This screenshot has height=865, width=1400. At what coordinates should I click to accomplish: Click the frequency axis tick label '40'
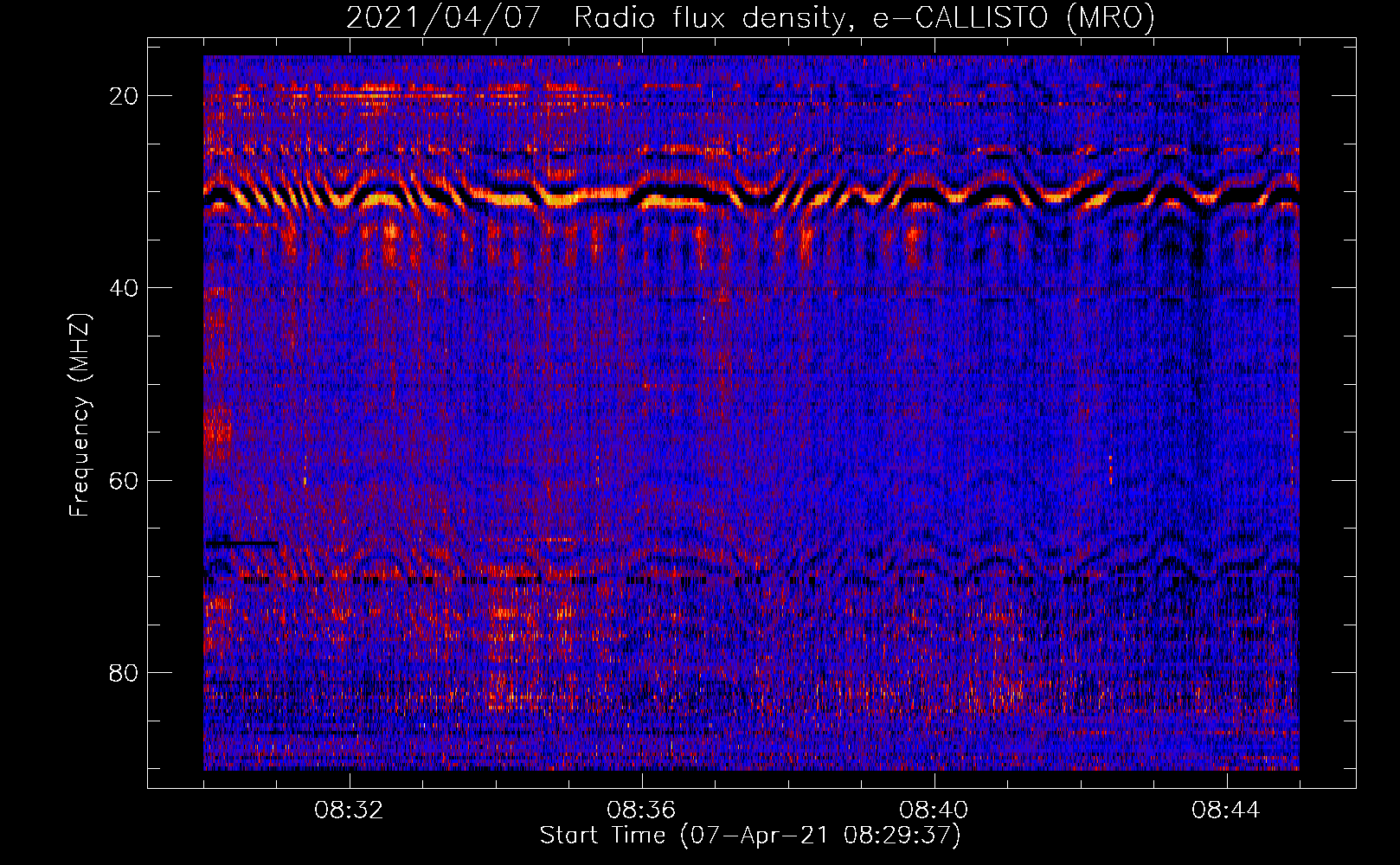pos(125,288)
